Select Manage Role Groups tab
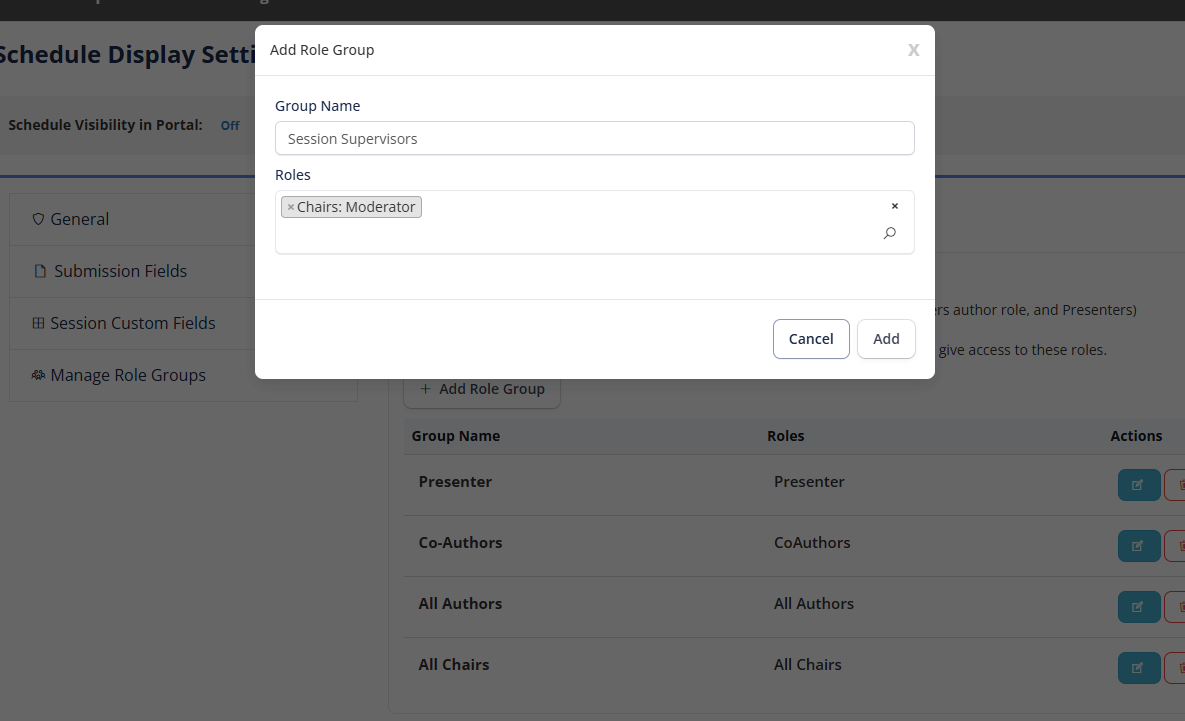The width and height of the screenshot is (1185, 721). 127,375
